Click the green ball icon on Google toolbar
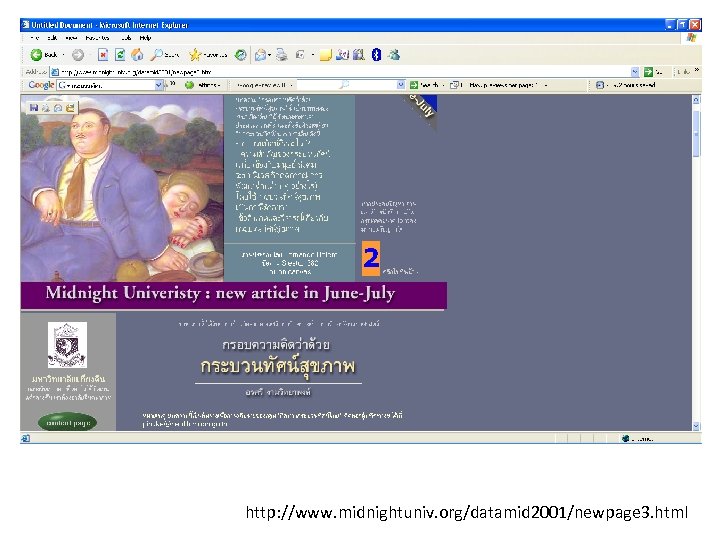The width and height of the screenshot is (720, 540). [189, 85]
